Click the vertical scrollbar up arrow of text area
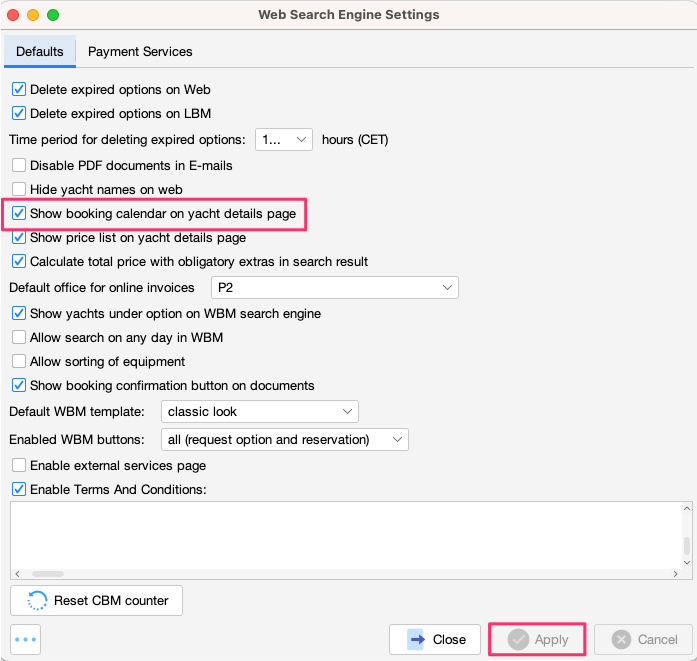 (687, 508)
